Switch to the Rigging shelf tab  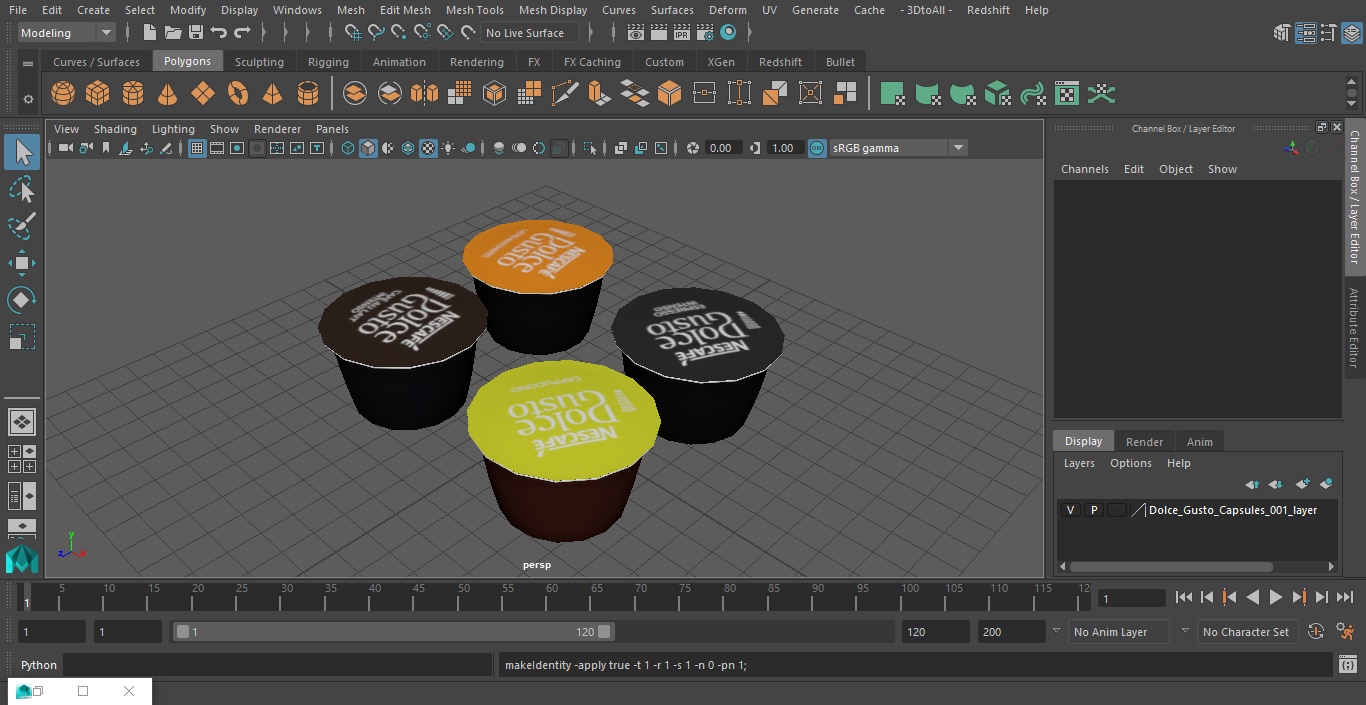(x=328, y=62)
